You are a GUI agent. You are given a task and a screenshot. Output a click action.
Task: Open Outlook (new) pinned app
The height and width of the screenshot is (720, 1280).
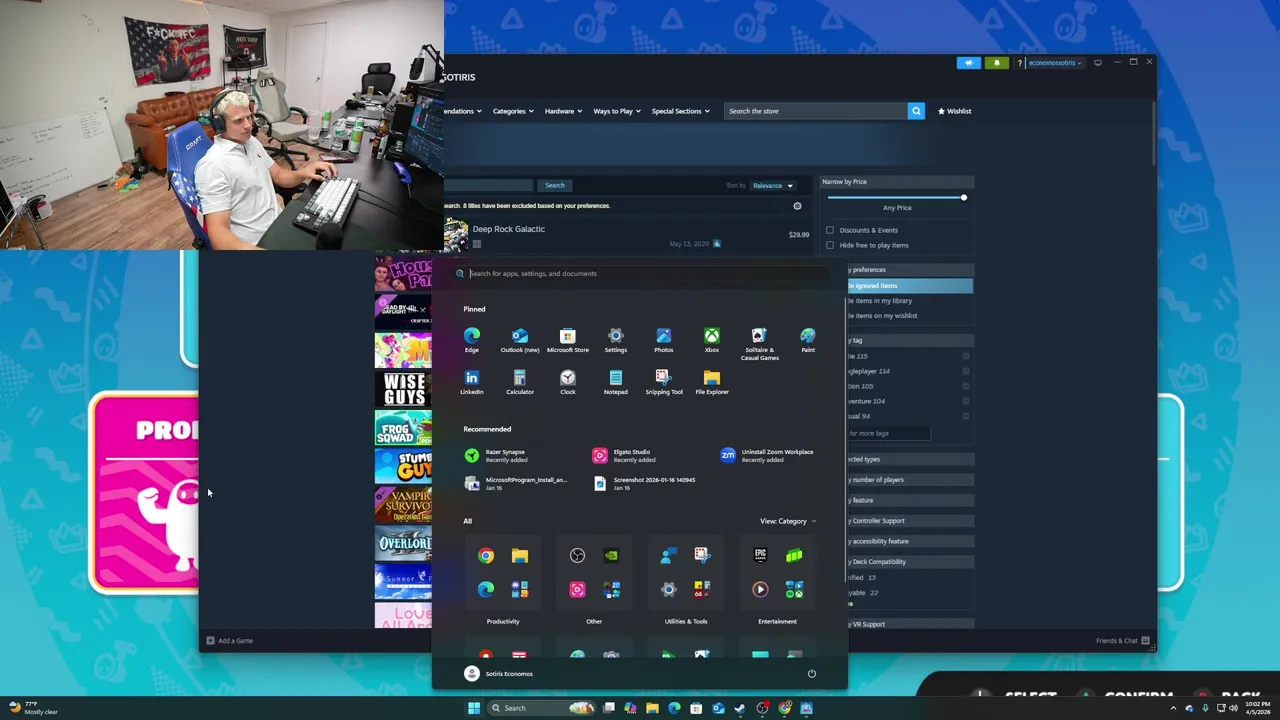519,340
